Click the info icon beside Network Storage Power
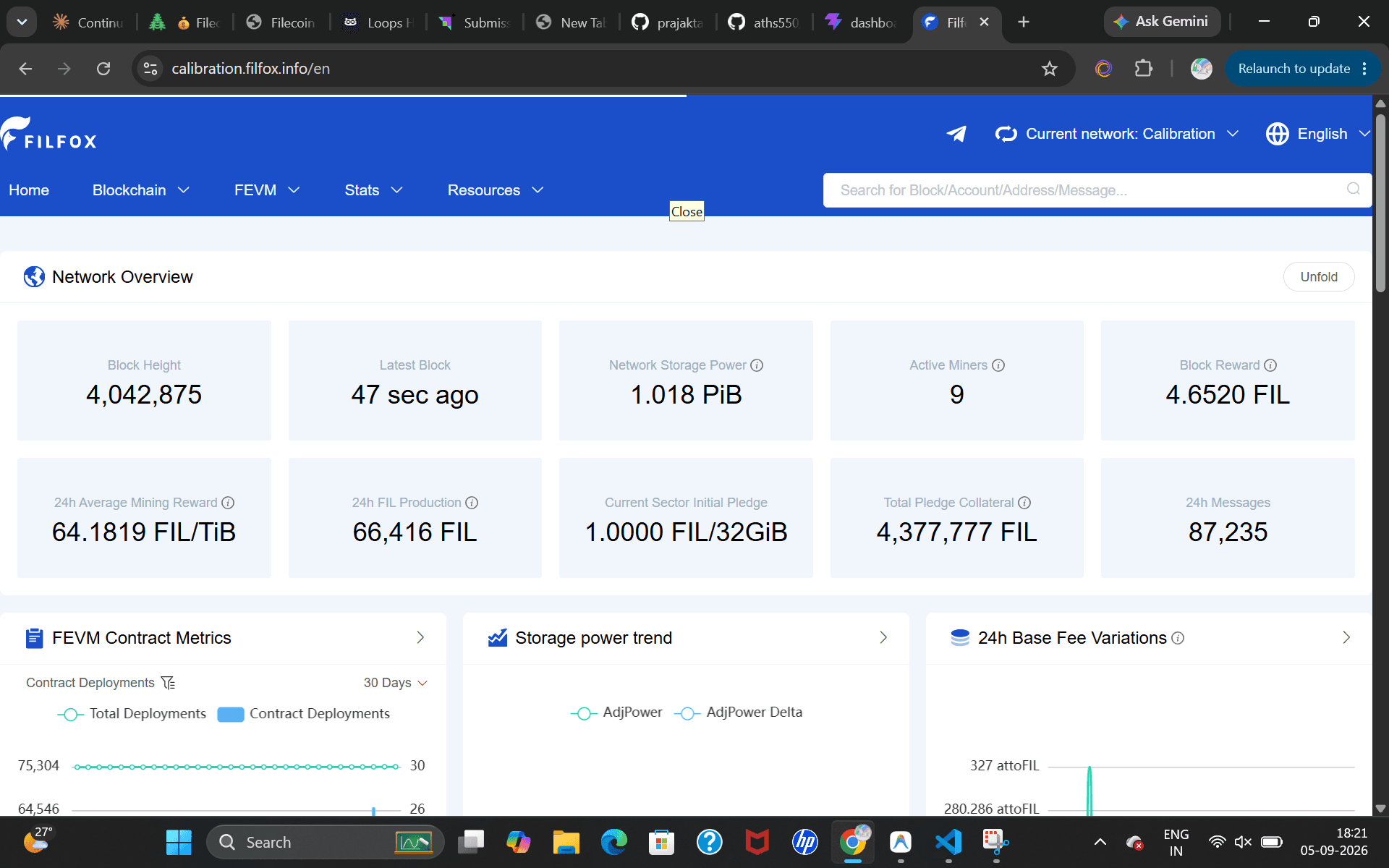The image size is (1389, 868). click(757, 365)
